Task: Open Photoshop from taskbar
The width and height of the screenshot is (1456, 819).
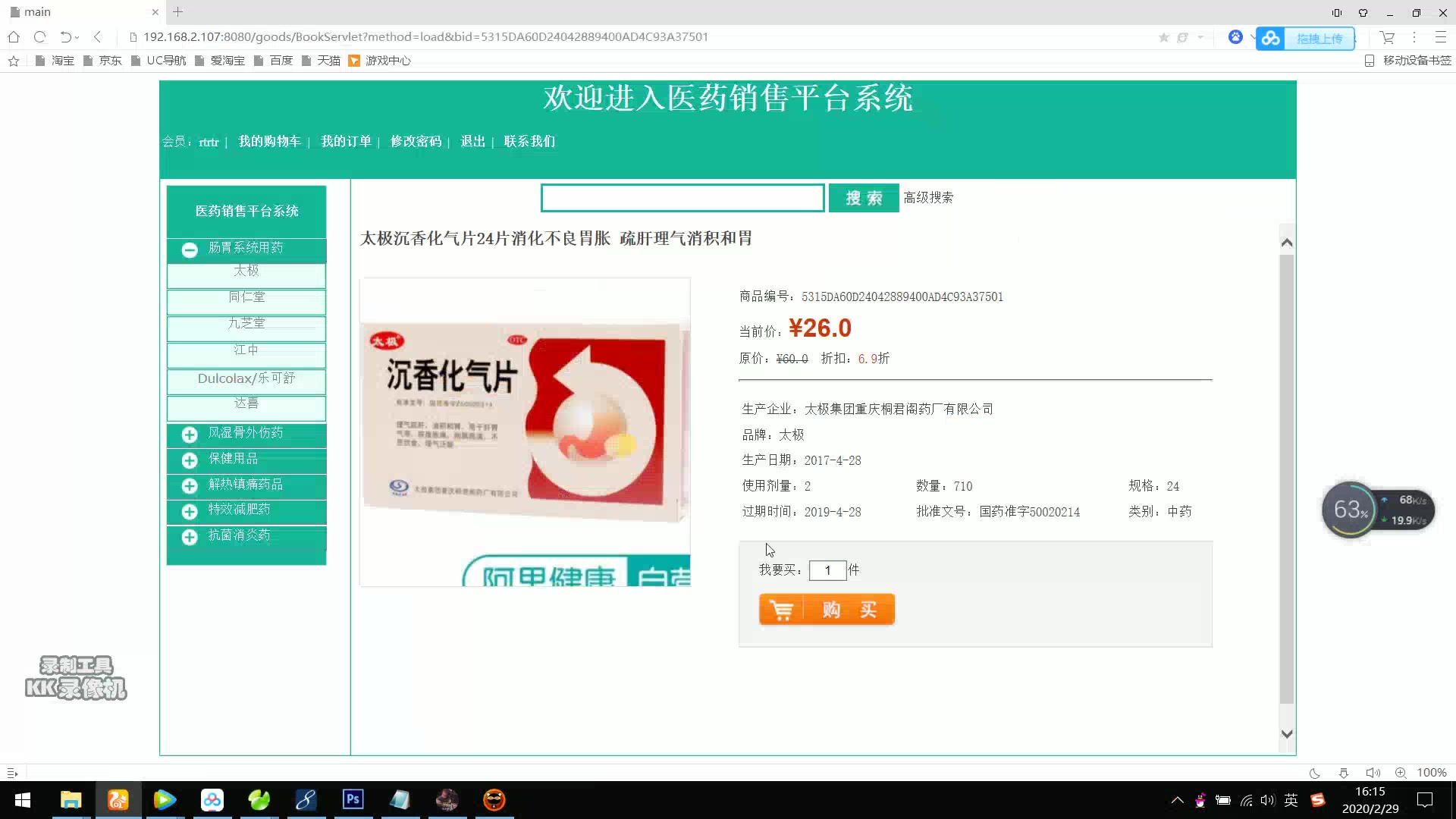Action: (x=353, y=800)
